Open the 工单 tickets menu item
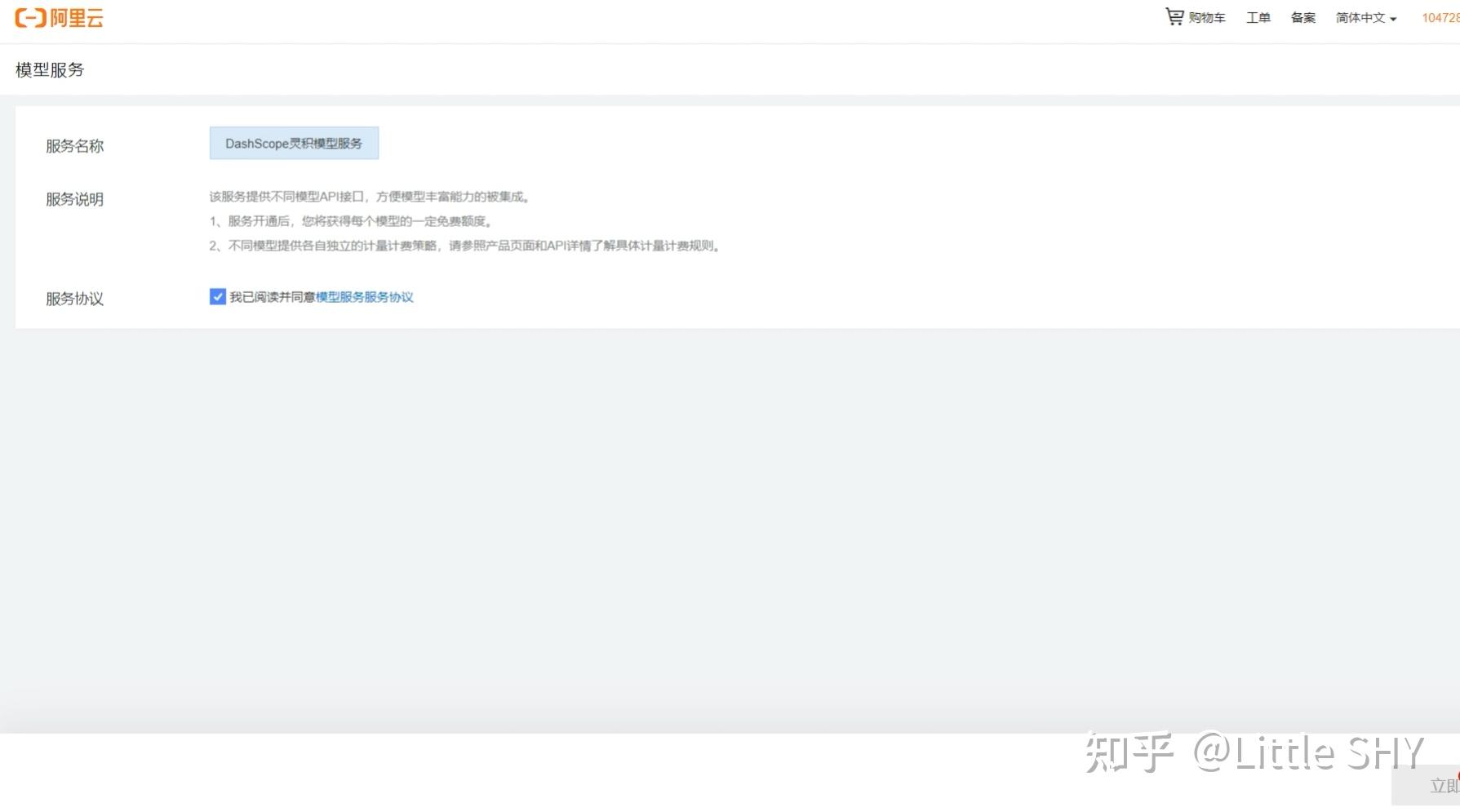The height and width of the screenshot is (812, 1460). (x=1258, y=18)
